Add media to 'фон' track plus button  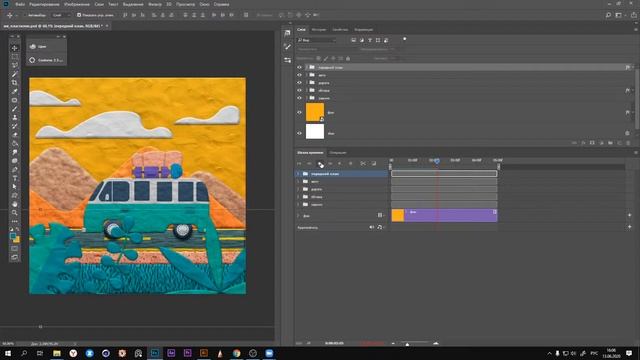(x=629, y=215)
